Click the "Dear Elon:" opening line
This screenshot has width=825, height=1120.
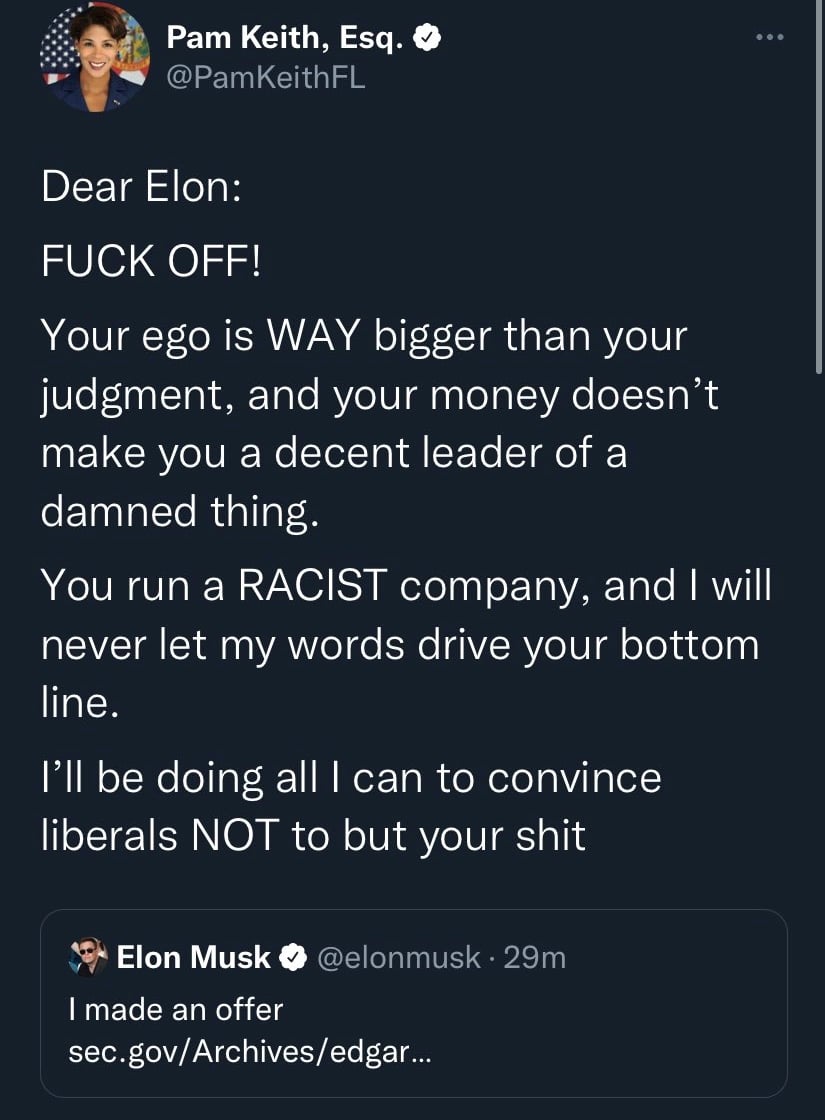(x=140, y=188)
